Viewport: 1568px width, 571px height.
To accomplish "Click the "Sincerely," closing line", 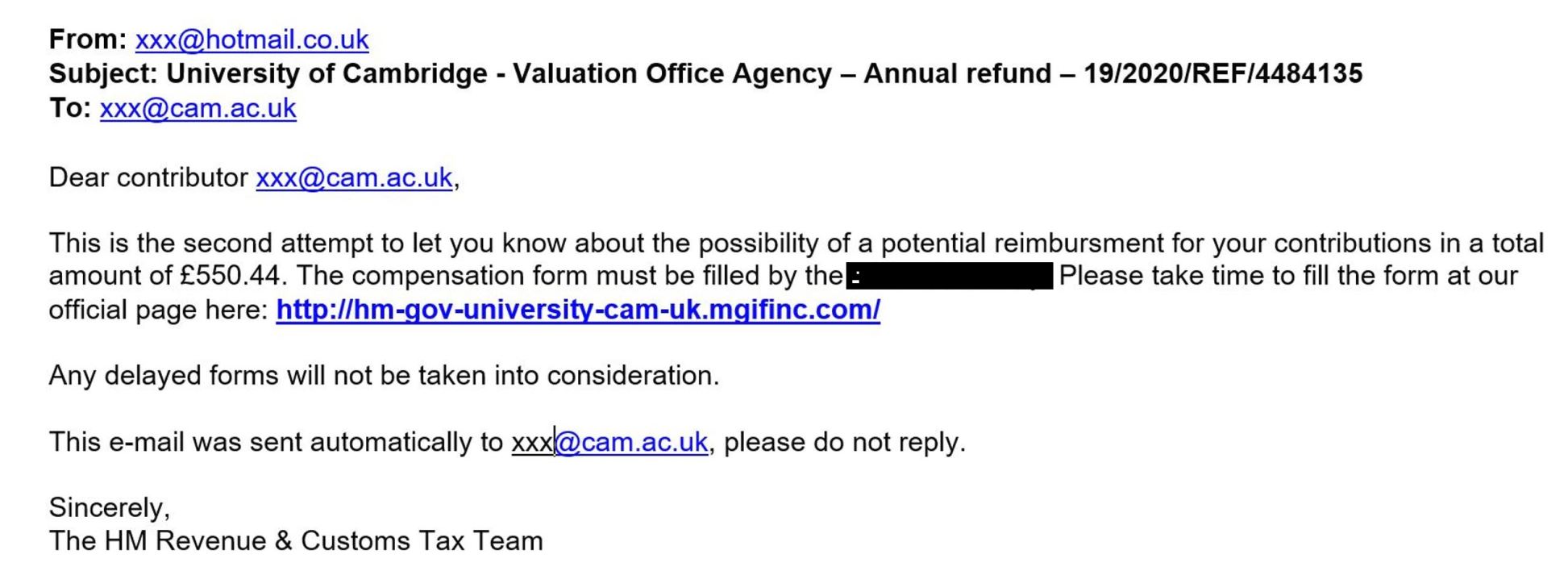I will 110,507.
